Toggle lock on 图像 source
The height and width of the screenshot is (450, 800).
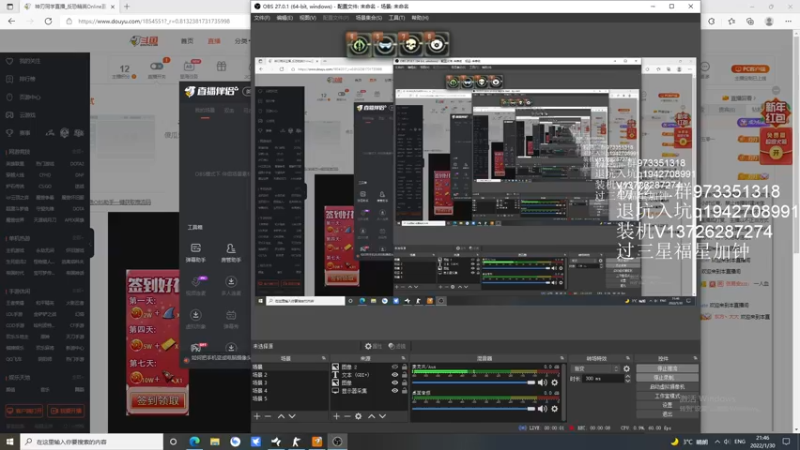point(404,383)
